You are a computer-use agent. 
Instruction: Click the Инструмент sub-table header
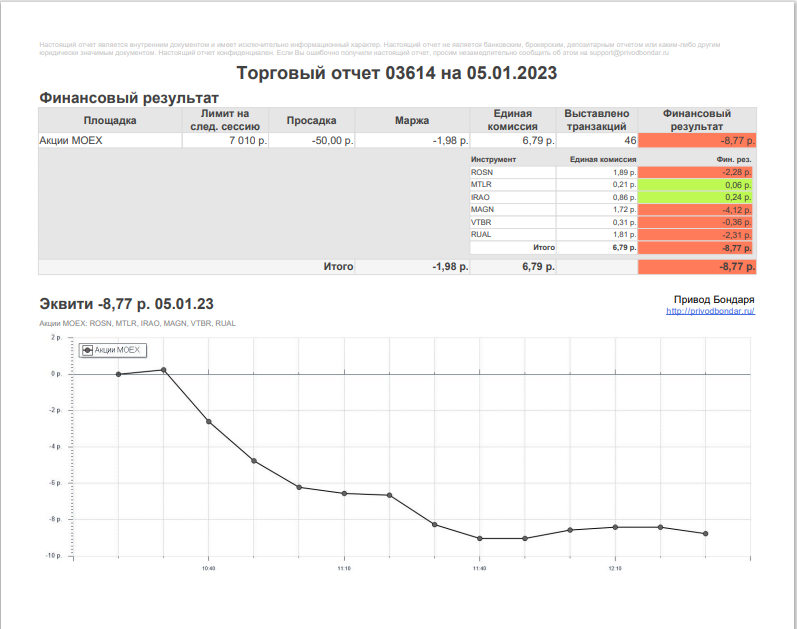tap(493, 159)
